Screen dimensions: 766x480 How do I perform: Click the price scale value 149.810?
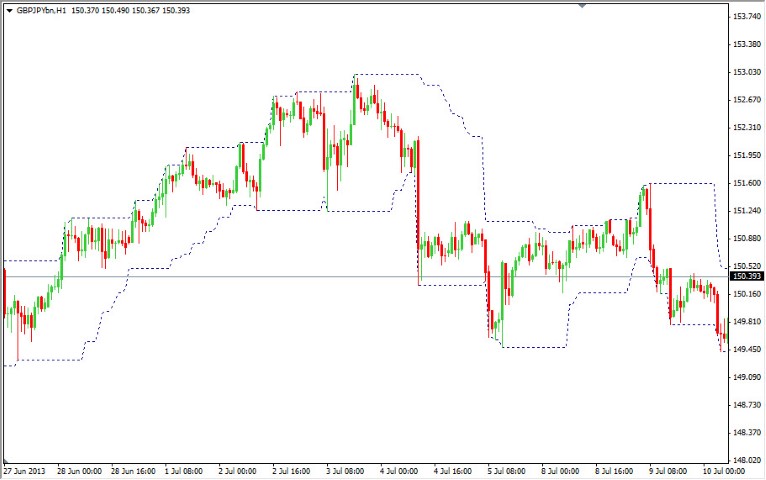(x=747, y=321)
